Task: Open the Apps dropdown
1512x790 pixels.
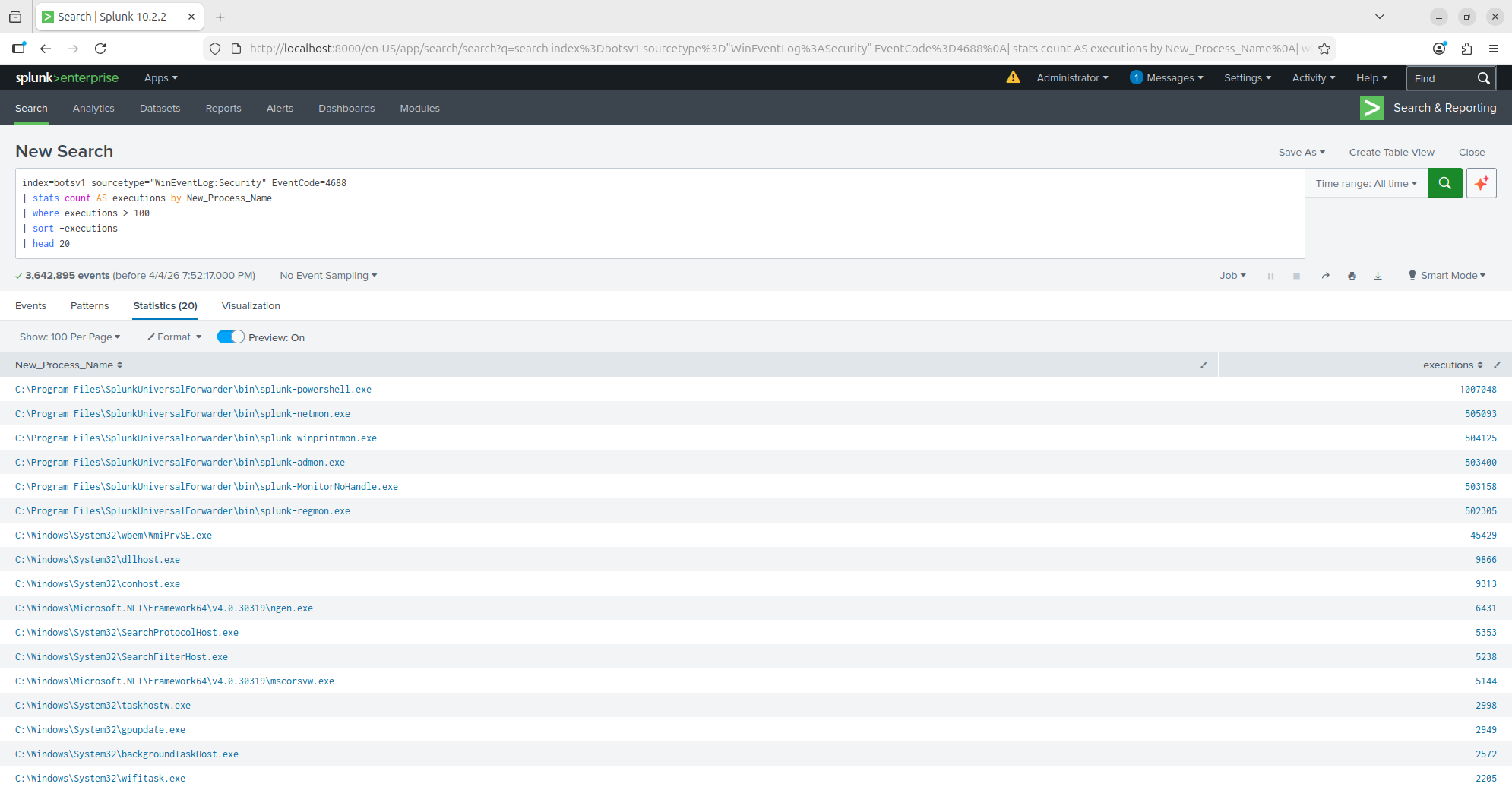Action: [161, 78]
